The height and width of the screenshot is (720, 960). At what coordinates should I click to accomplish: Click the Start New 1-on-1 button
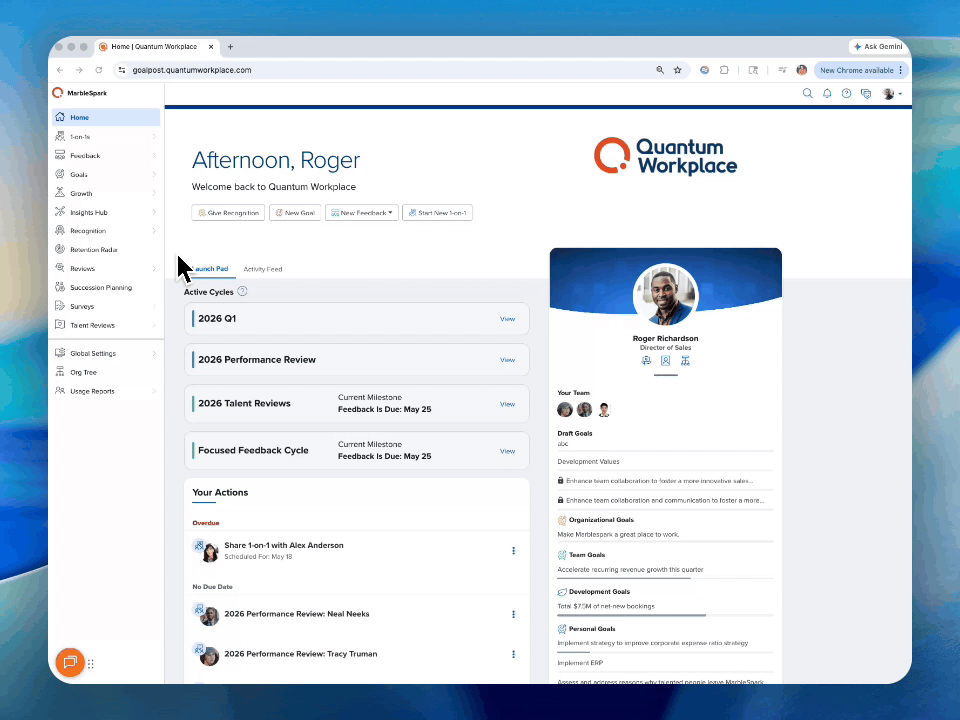(x=437, y=212)
